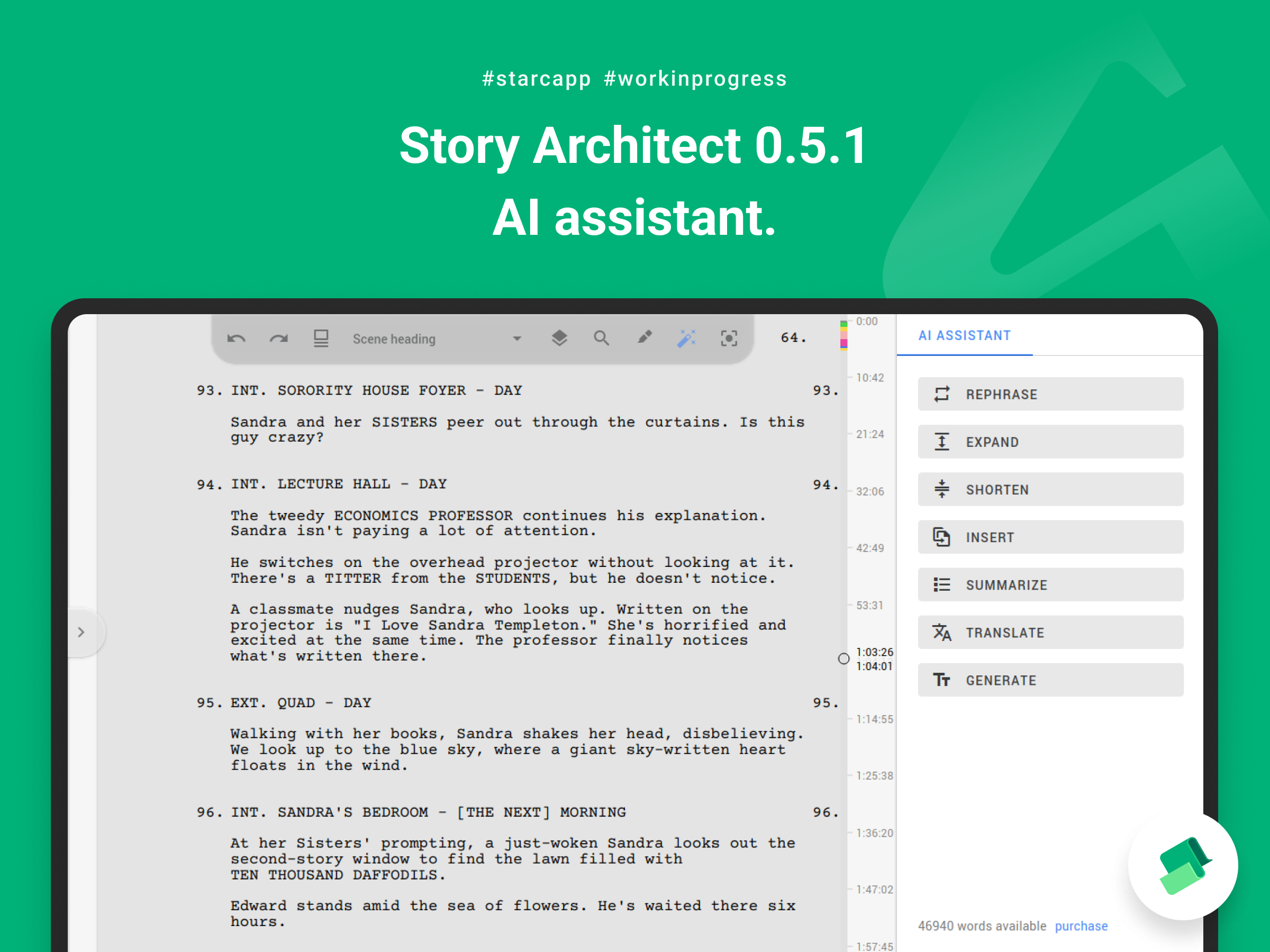Click the paragraph starting 'He switches on the overhead'
The width and height of the screenshot is (1270, 952).
pyautogui.click(x=513, y=570)
